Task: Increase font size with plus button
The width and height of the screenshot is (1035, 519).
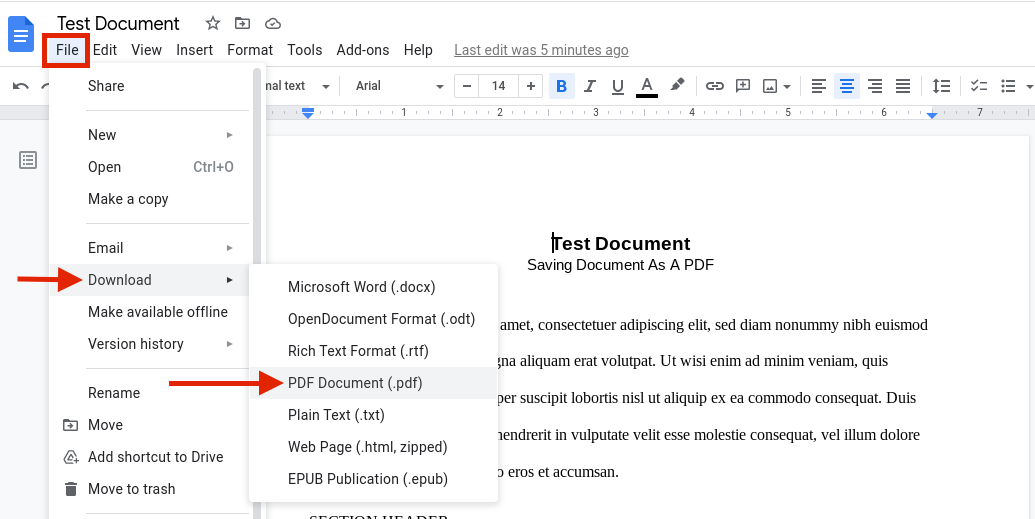Action: (530, 86)
